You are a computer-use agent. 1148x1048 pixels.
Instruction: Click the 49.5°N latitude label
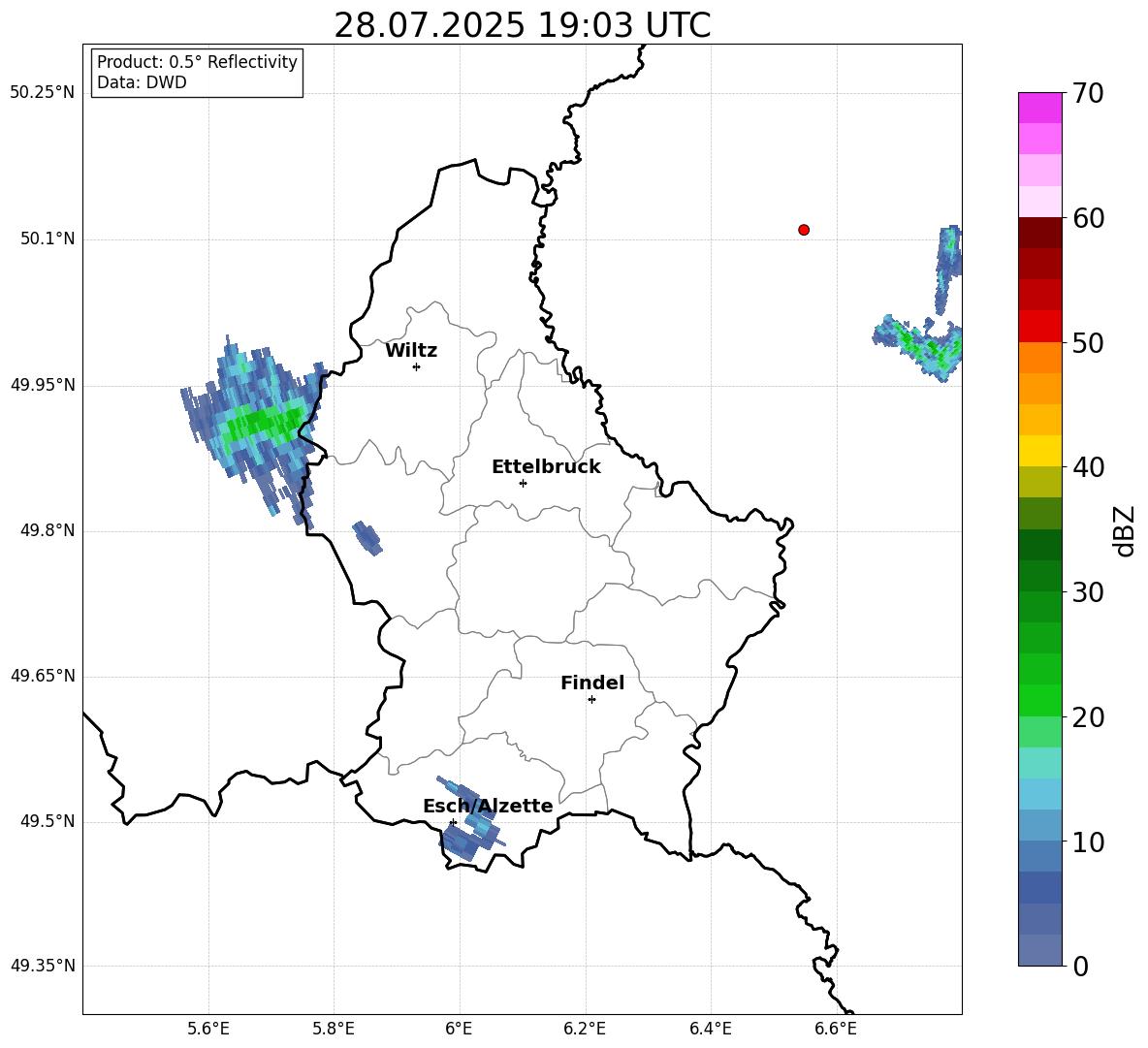coord(48,821)
